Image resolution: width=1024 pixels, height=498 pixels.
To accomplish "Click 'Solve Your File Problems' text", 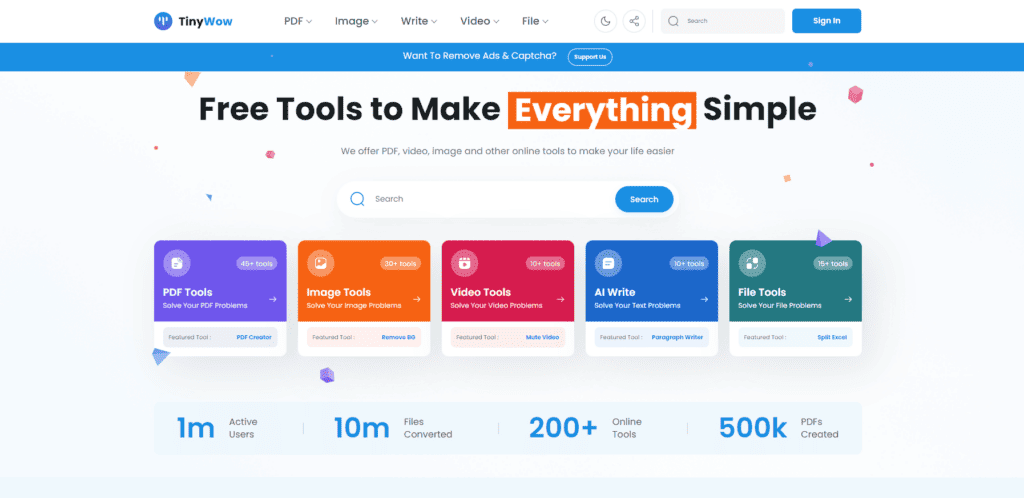I will 780,305.
